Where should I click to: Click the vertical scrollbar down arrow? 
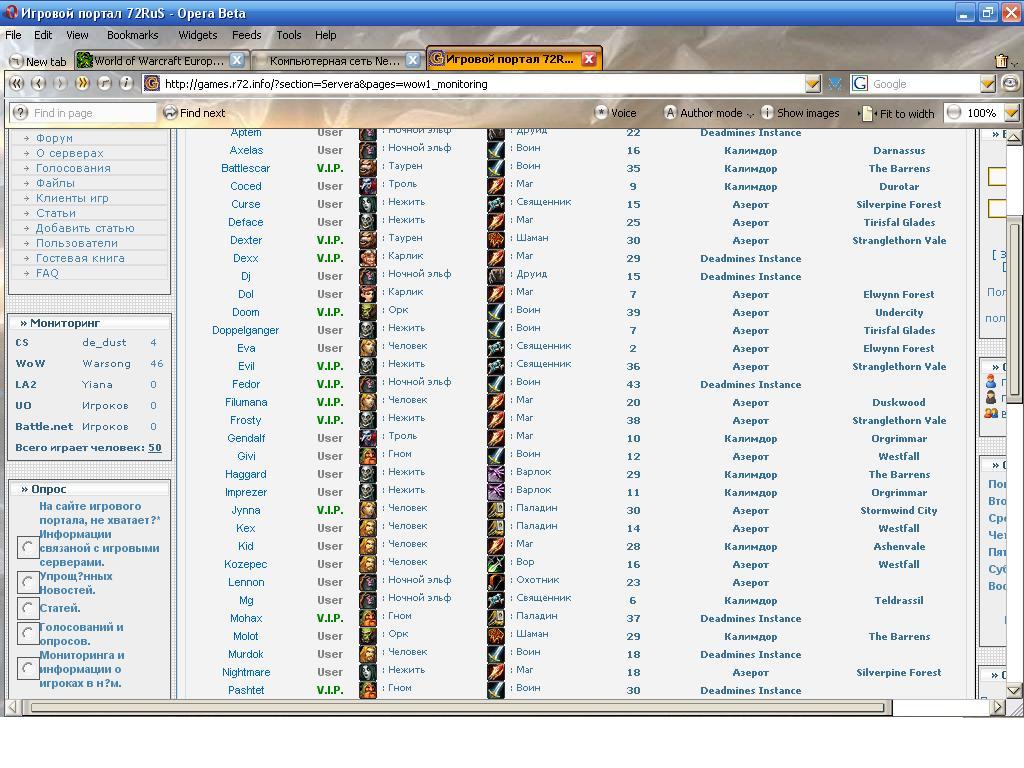(x=1014, y=691)
